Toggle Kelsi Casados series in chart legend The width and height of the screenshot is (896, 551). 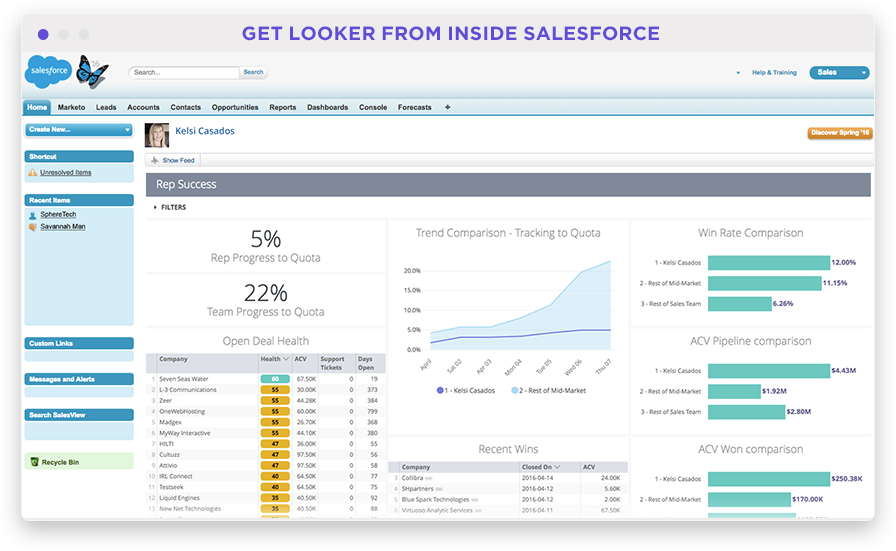coord(466,391)
